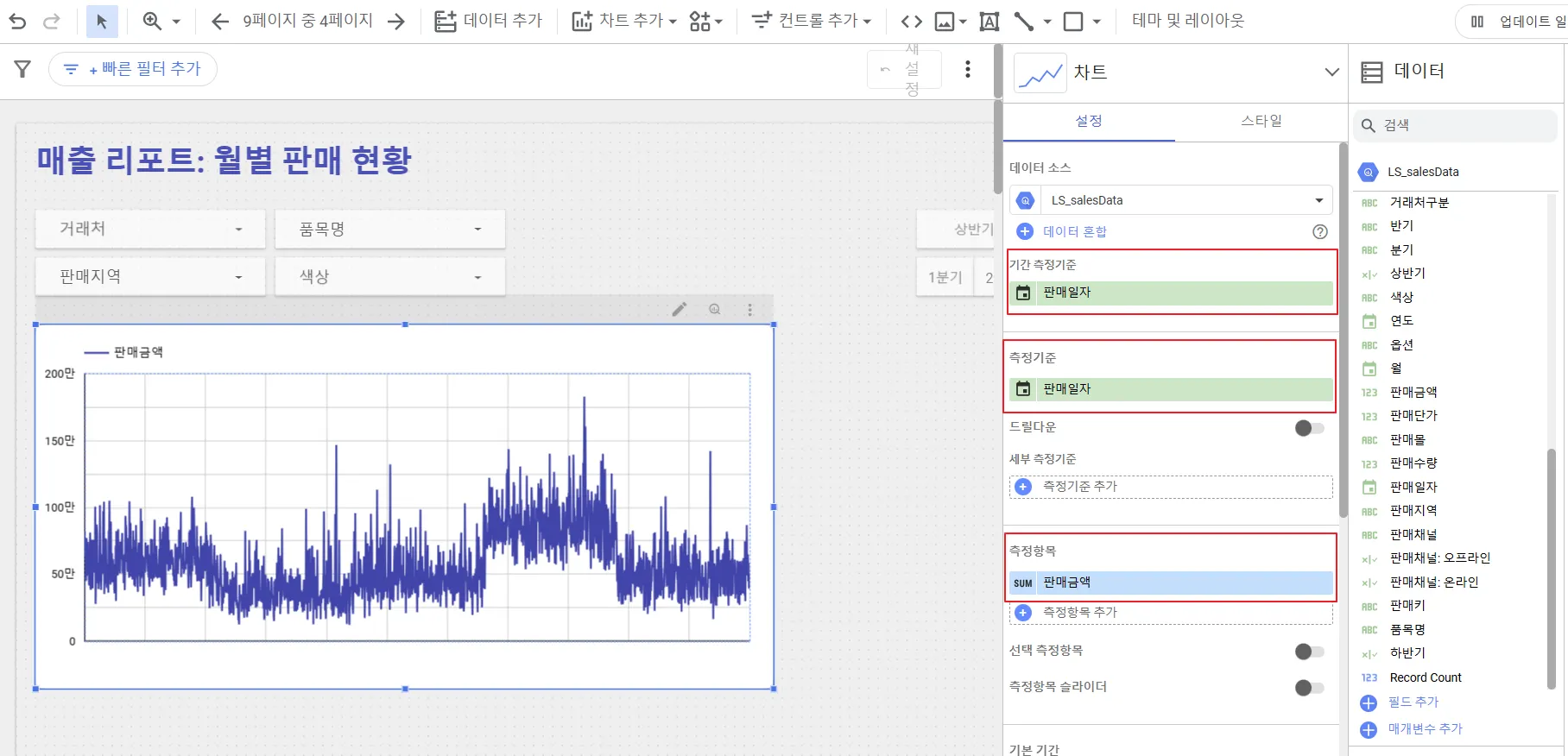Click calendar icon on 기간 측정기준 판매일자

click(1023, 293)
